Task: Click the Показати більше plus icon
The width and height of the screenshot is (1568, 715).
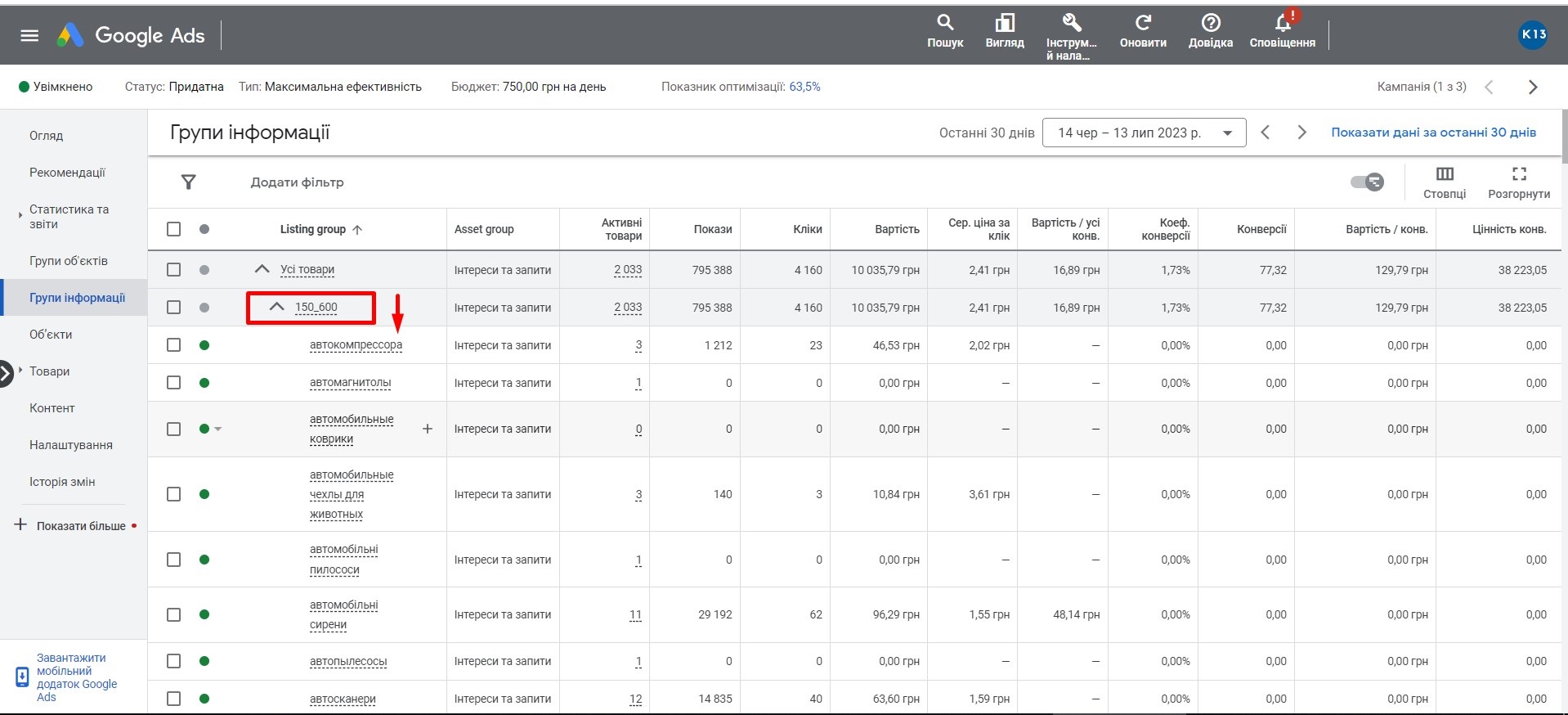Action: pos(20,525)
